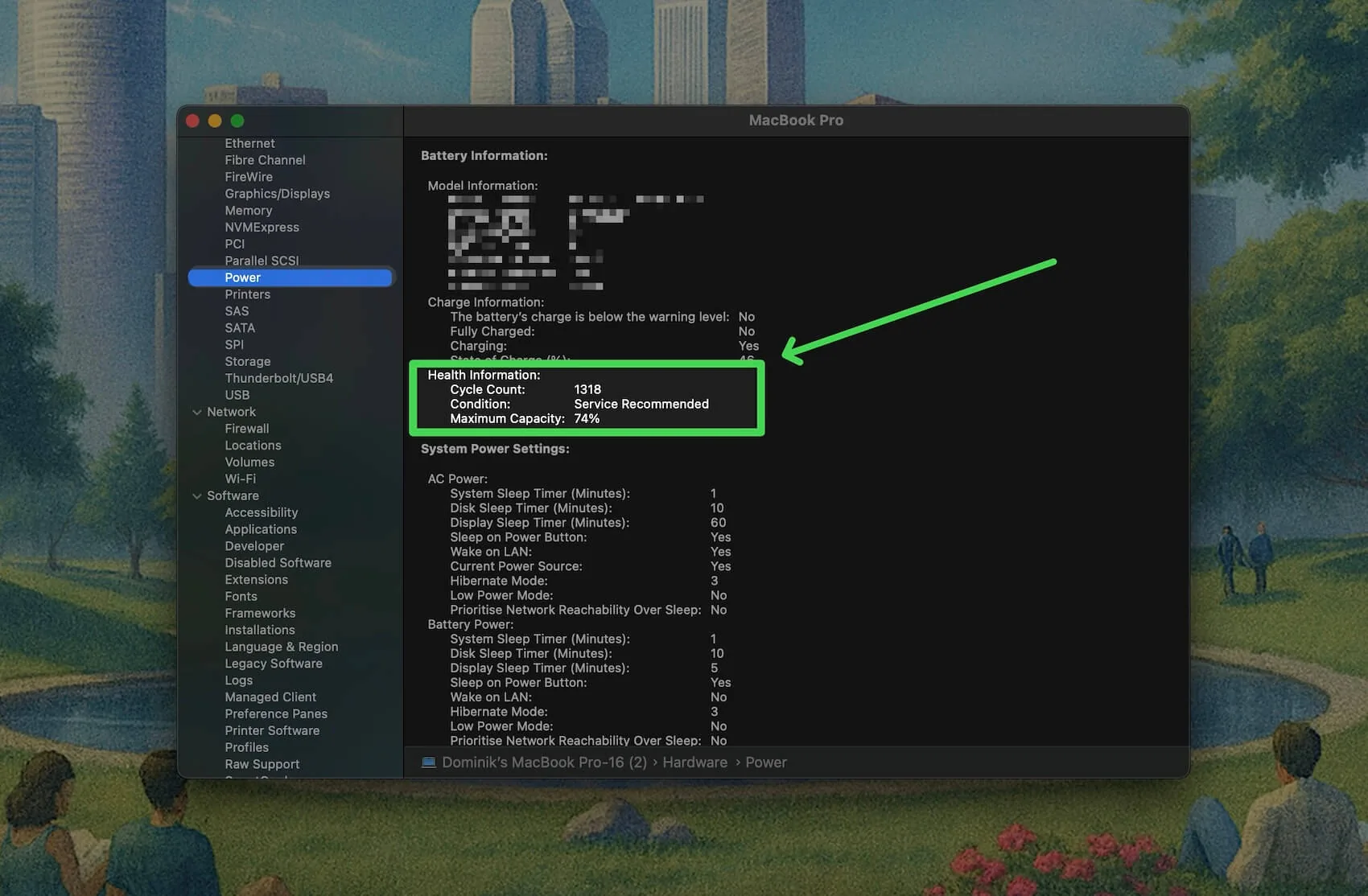Click the AC Power section label
1368x896 pixels.
(457, 479)
